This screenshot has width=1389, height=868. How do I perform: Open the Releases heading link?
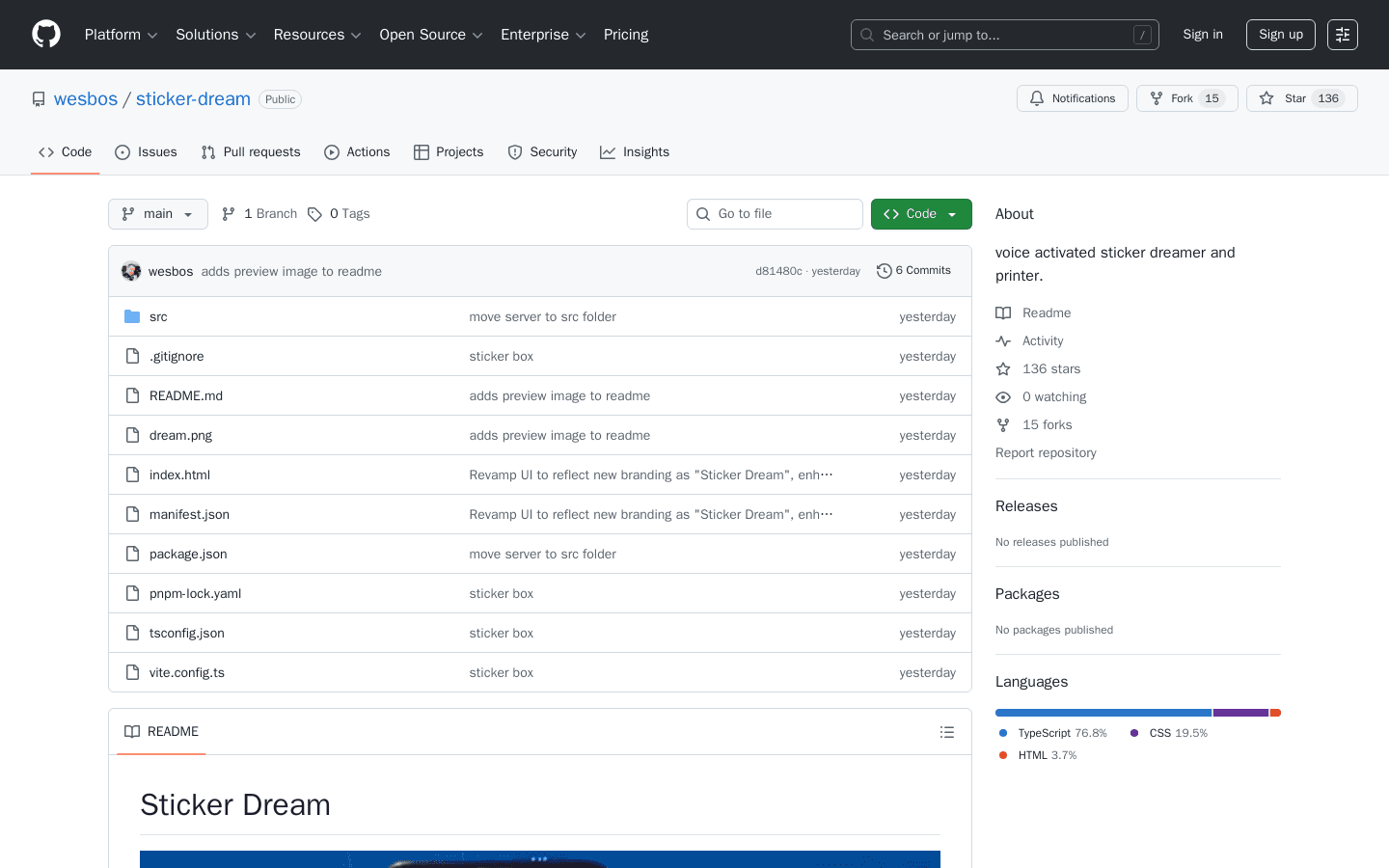point(1026,506)
